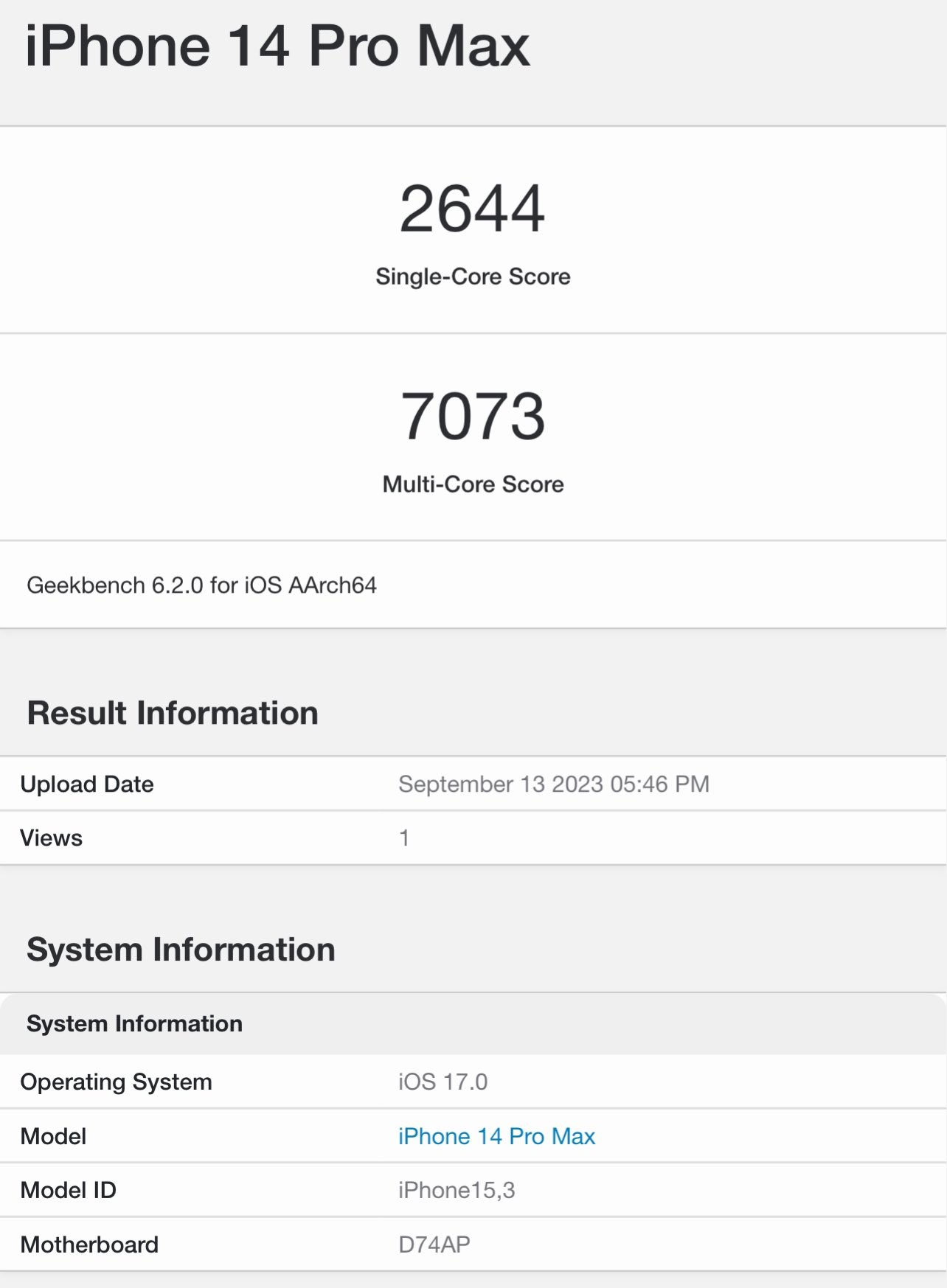Click the 'Multi-Core Score' label

(x=473, y=484)
